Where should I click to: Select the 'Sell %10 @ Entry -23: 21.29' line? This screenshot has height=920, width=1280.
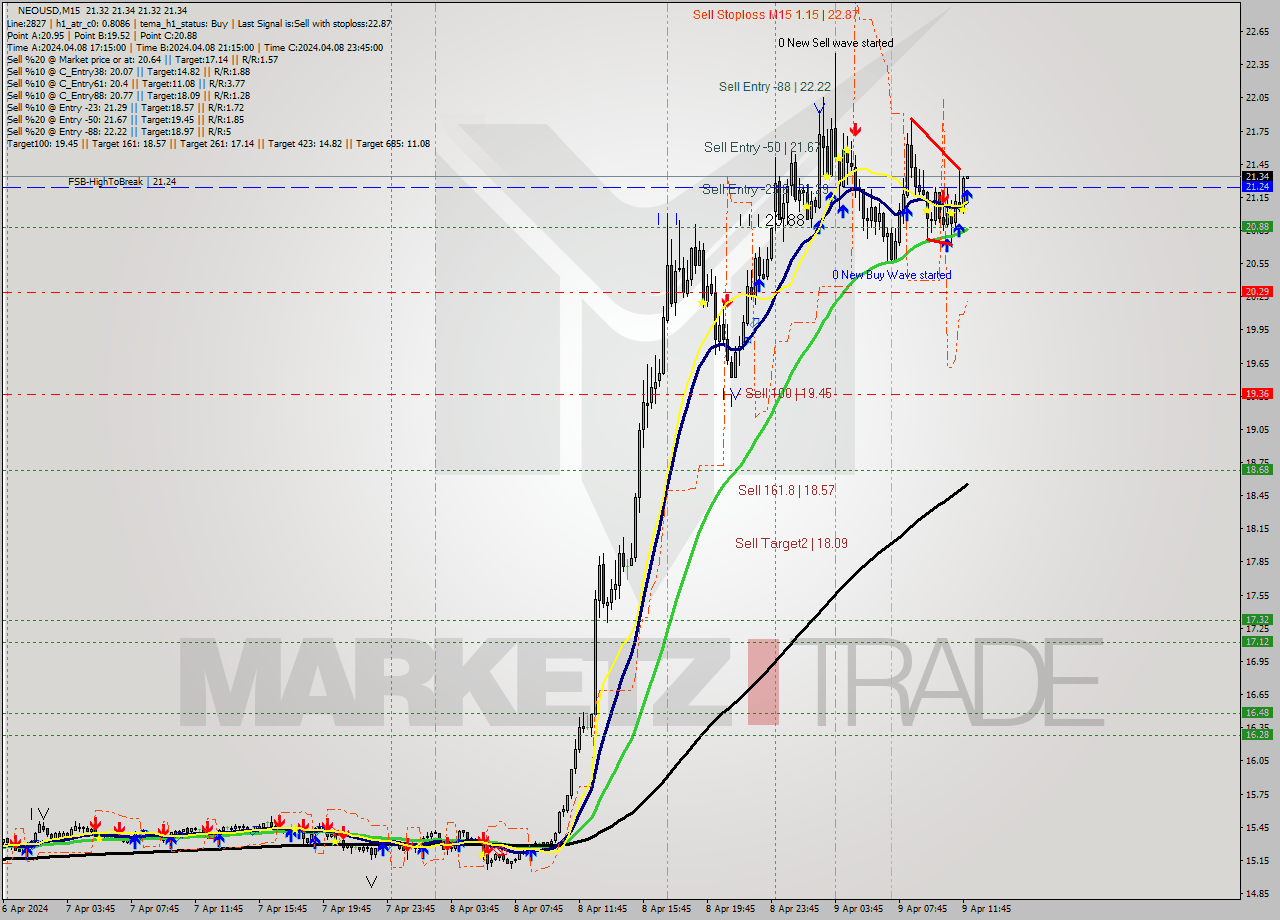[125, 107]
